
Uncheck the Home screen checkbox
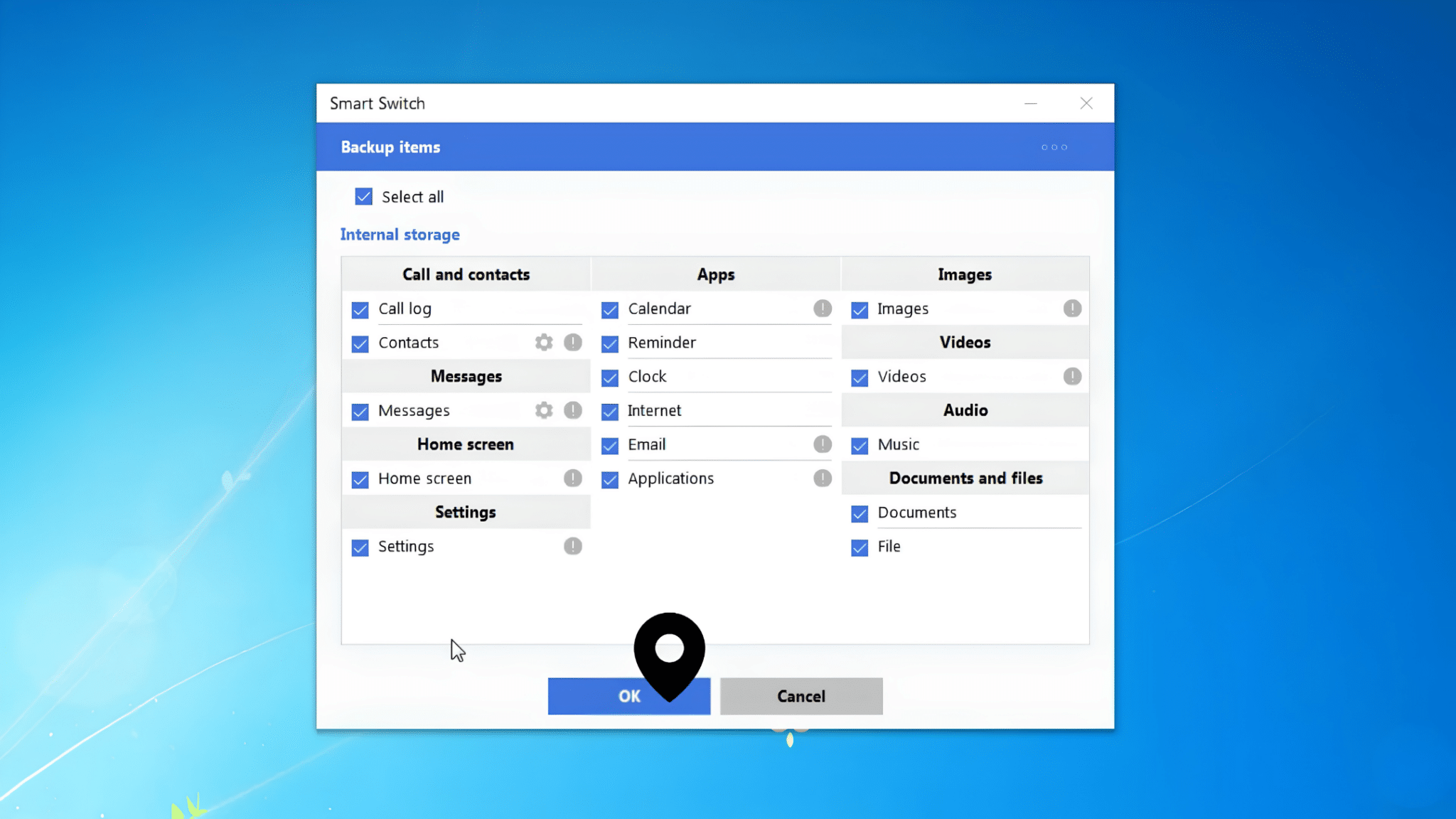(x=360, y=480)
